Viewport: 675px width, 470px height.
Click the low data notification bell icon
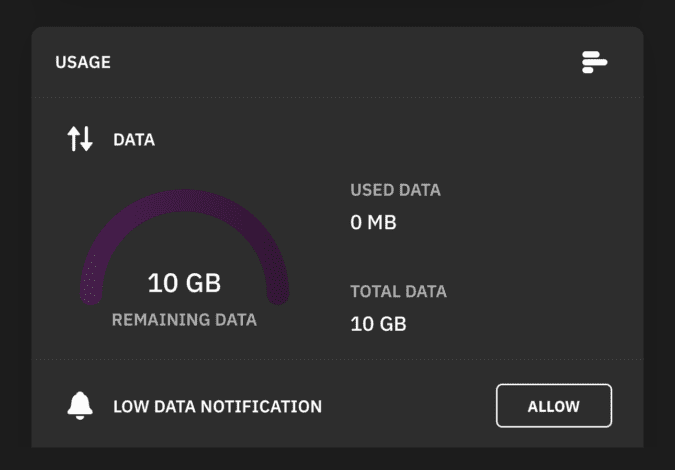tap(80, 405)
